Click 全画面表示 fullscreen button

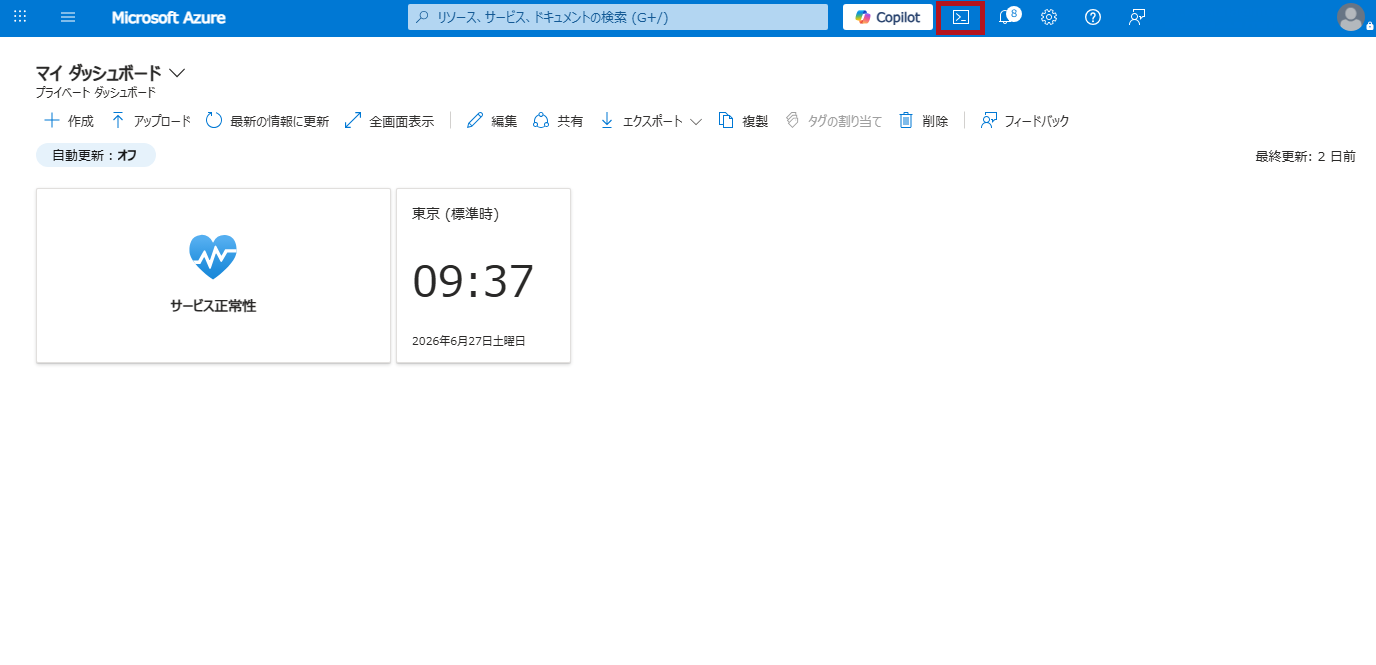coord(389,121)
